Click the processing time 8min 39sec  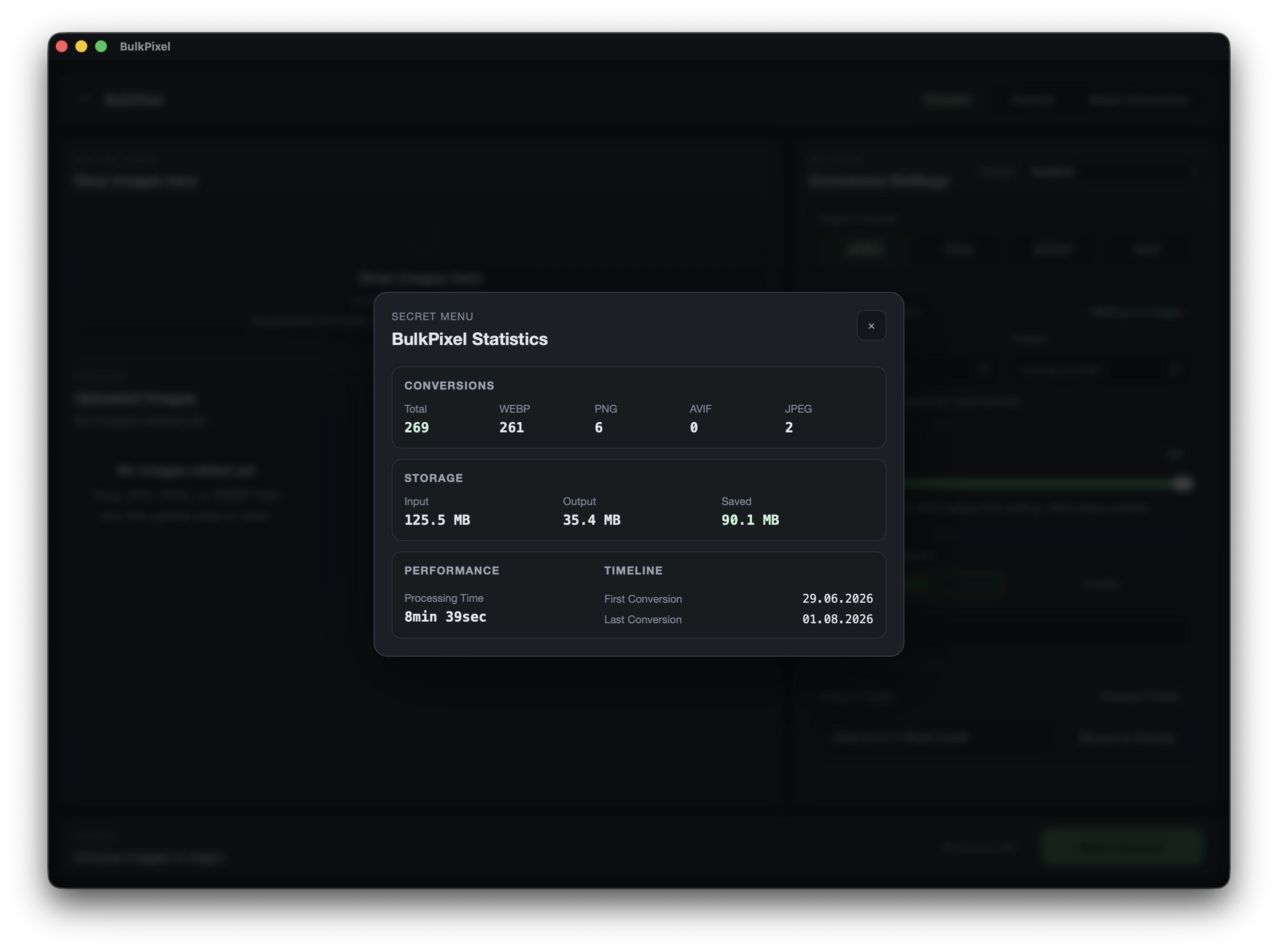point(445,616)
